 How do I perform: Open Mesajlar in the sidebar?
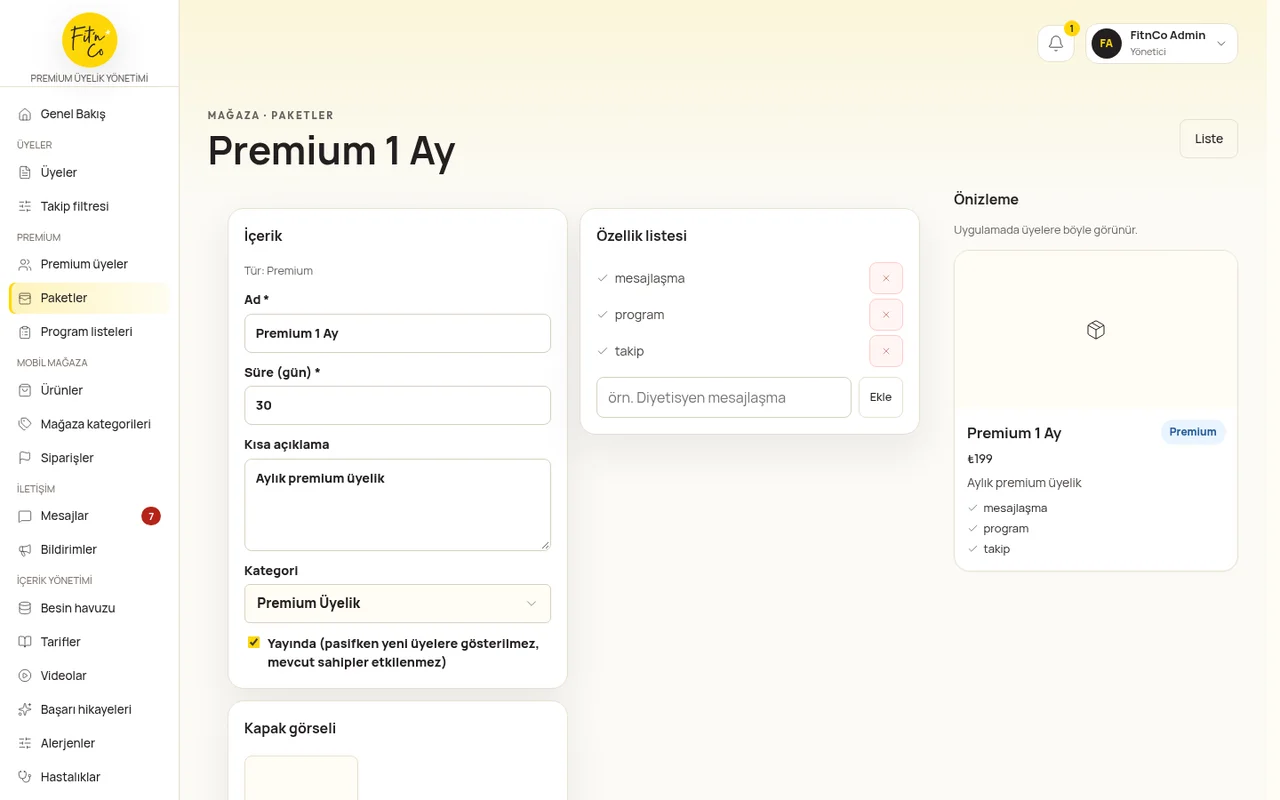click(x=89, y=516)
